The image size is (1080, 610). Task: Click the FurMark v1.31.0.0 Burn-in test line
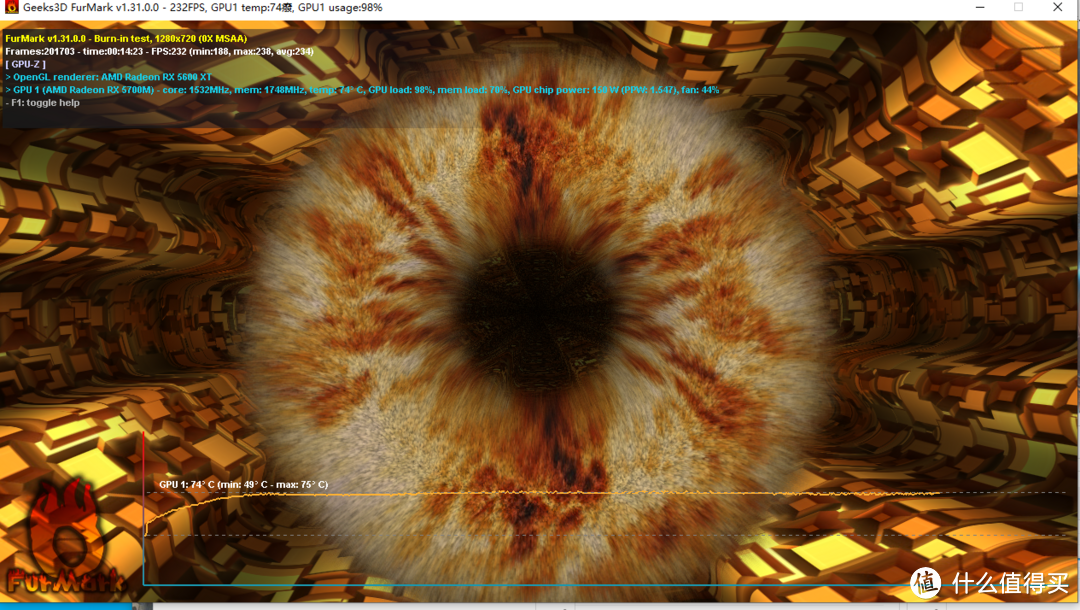tap(126, 39)
